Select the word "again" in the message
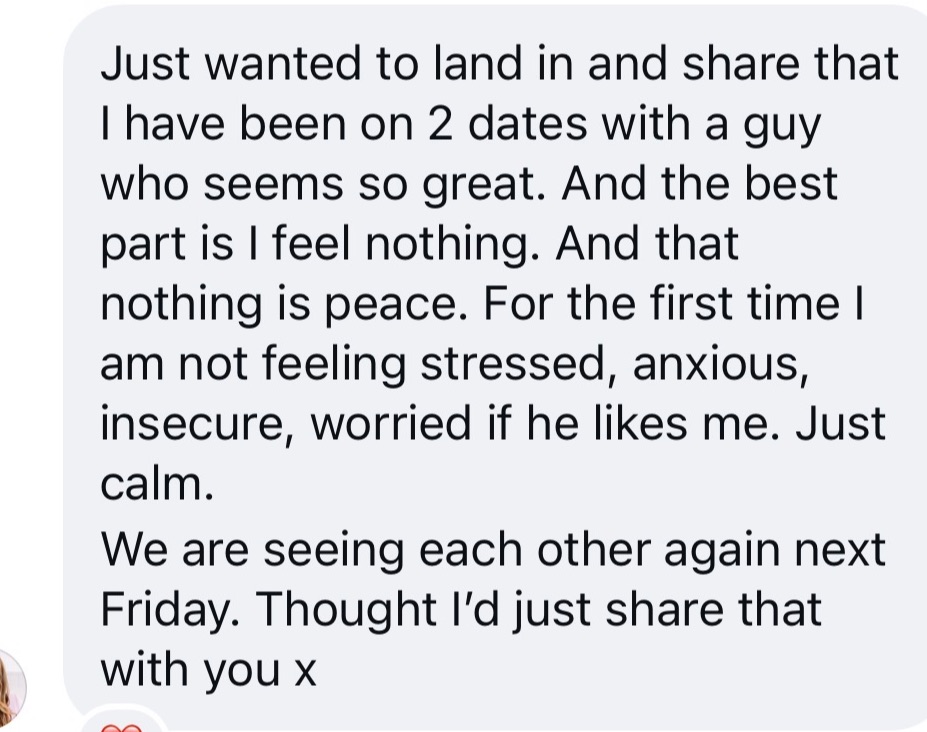 pos(721,552)
